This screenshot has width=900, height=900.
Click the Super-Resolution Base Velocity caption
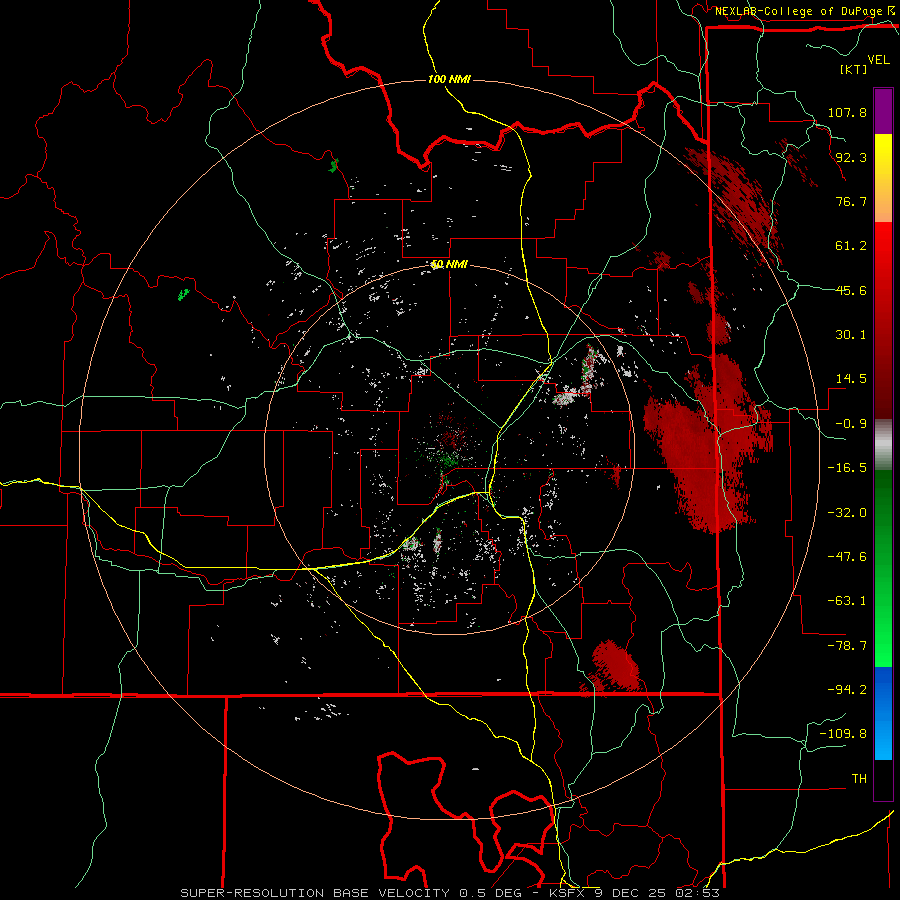pos(450,893)
